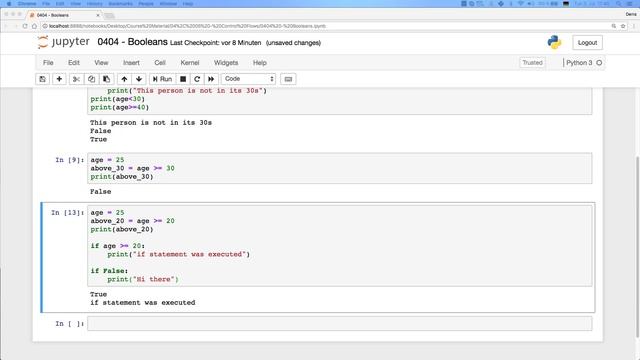This screenshot has height=360, width=640.
Task: Restart kernel and rerun all with fast-forward icon
Action: pos(211,79)
